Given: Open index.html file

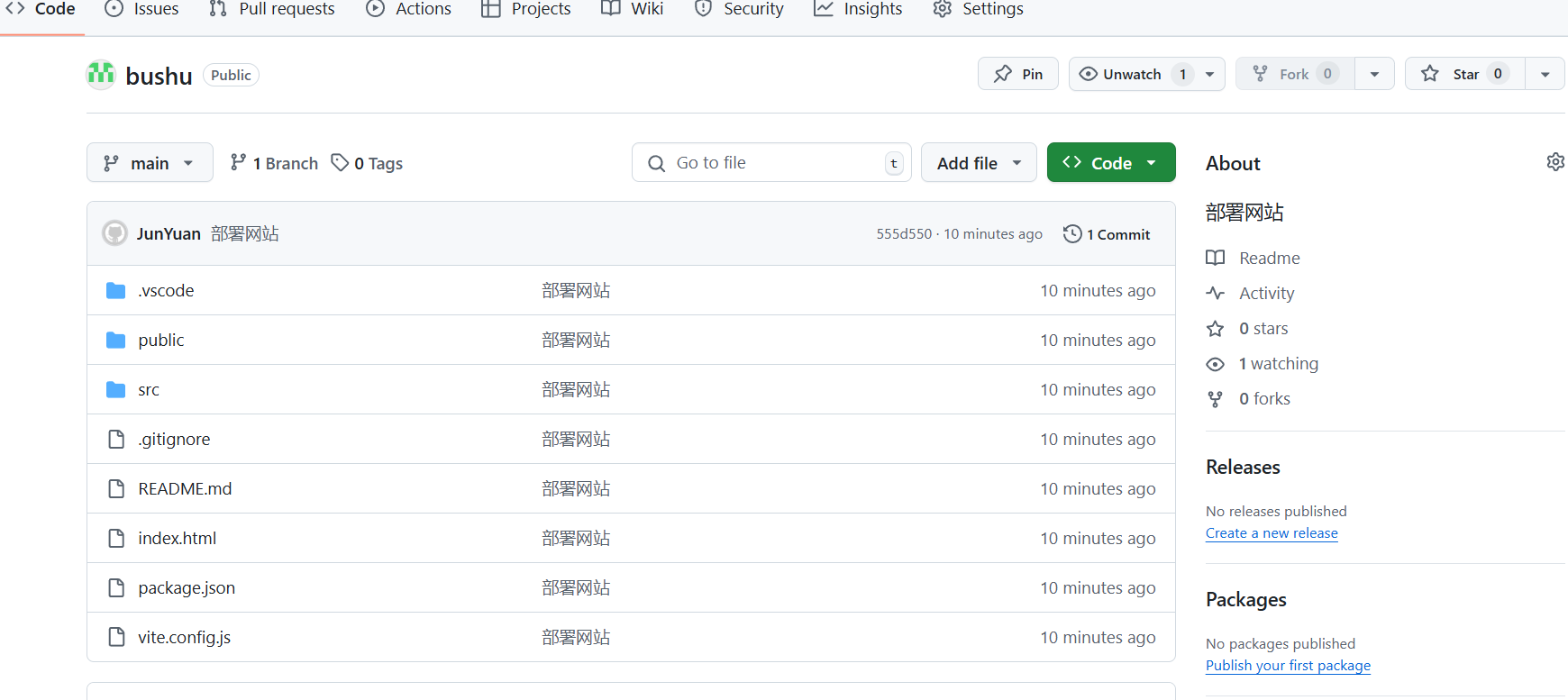Looking at the screenshot, I should point(178,538).
